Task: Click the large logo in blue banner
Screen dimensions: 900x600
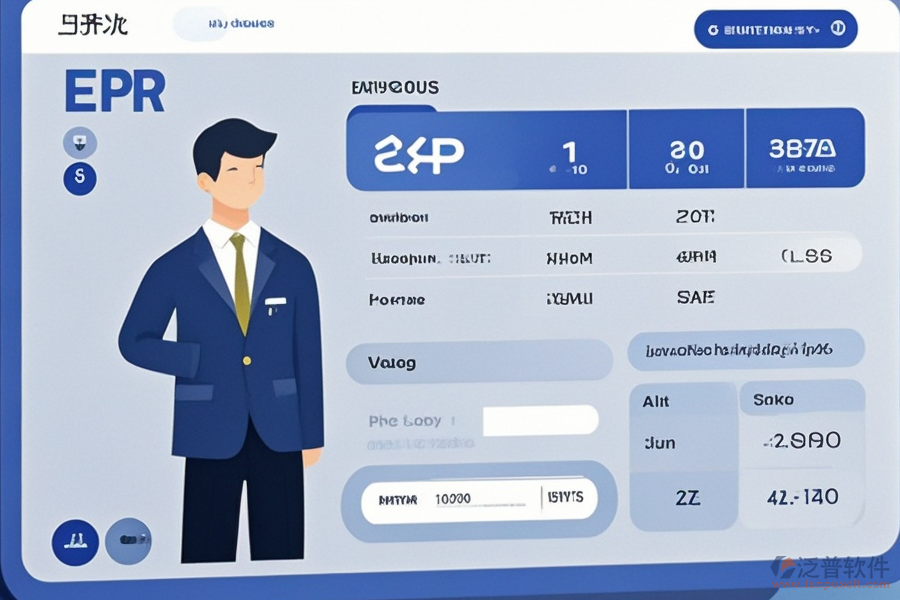Action: coord(418,154)
